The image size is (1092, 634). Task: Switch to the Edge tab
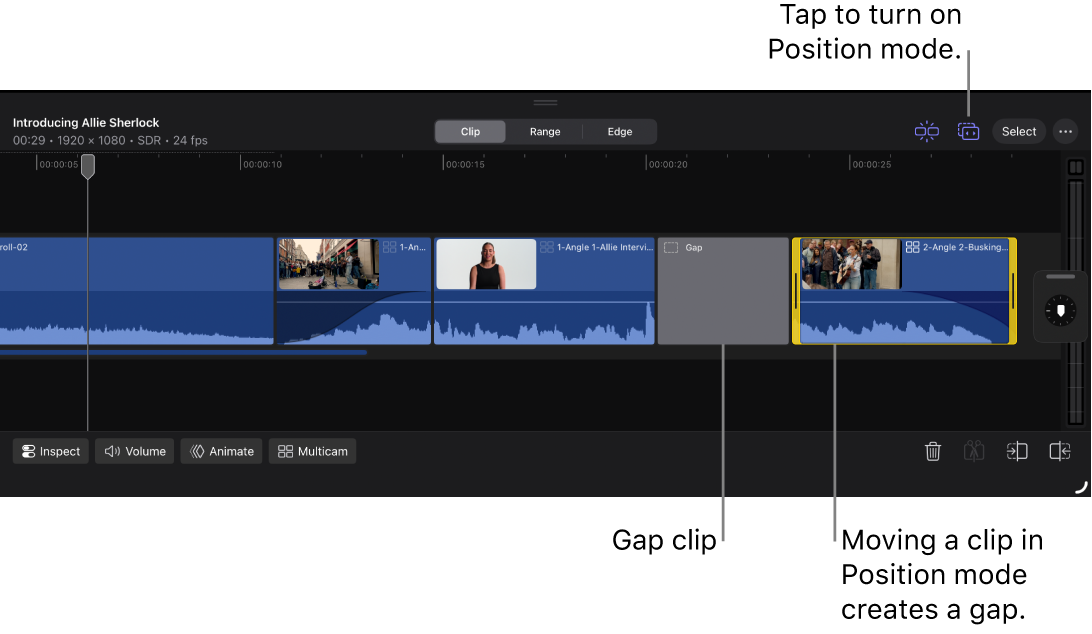pyautogui.click(x=619, y=131)
